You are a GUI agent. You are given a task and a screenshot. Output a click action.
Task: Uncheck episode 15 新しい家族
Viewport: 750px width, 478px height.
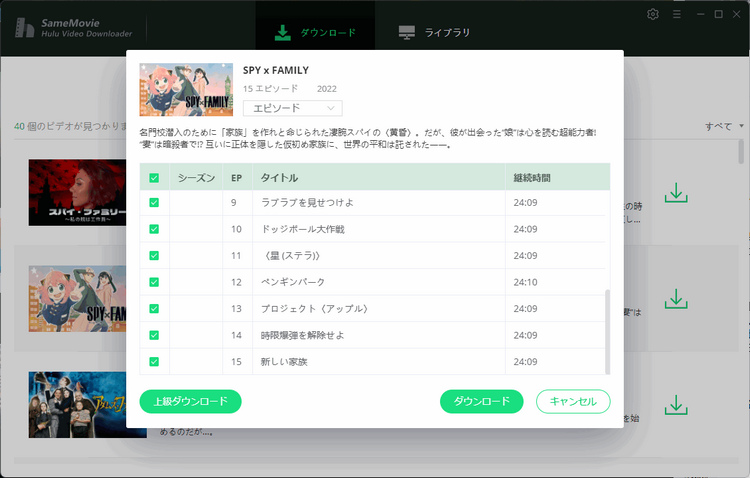[x=154, y=362]
